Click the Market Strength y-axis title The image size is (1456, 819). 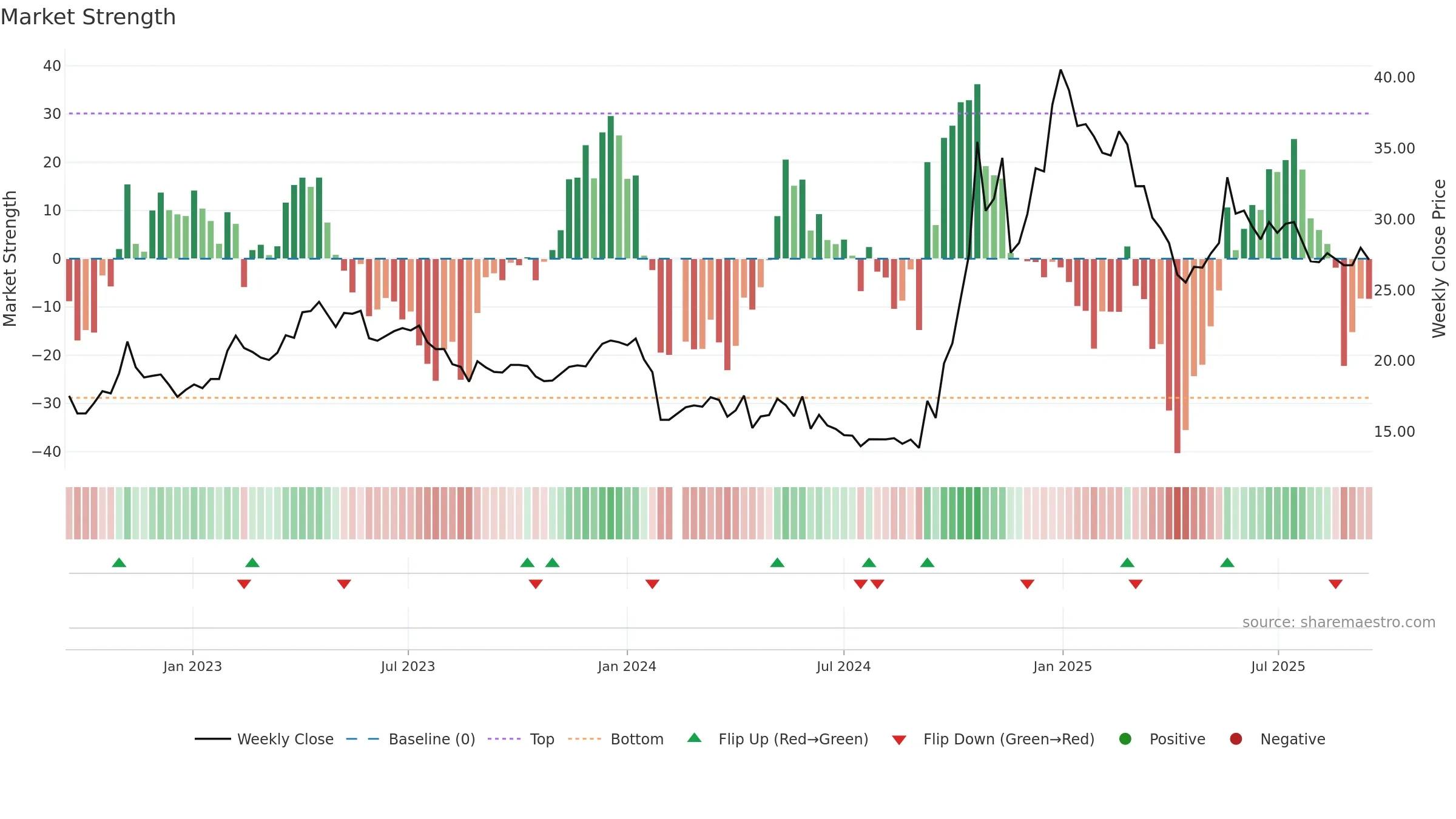tap(10, 258)
